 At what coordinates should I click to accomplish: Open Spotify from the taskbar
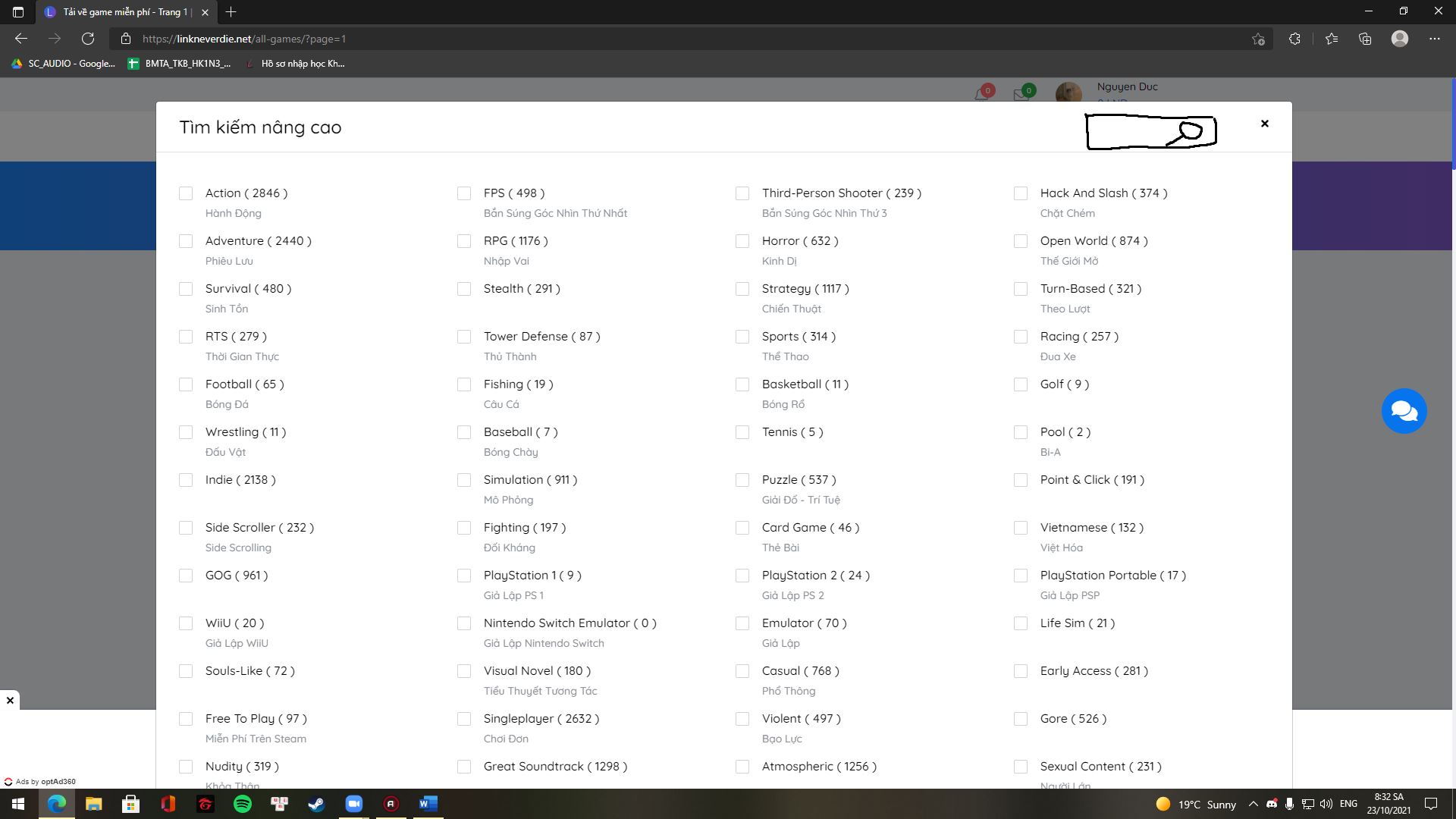pyautogui.click(x=243, y=804)
